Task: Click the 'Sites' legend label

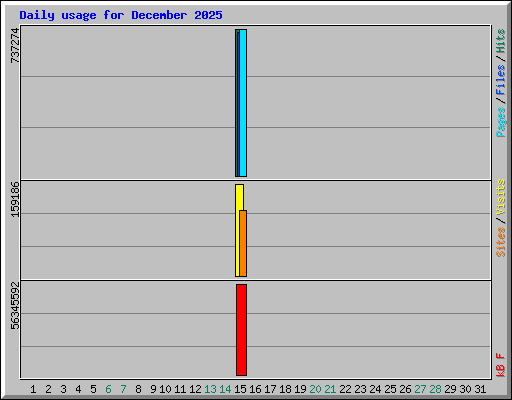Action: [500, 242]
